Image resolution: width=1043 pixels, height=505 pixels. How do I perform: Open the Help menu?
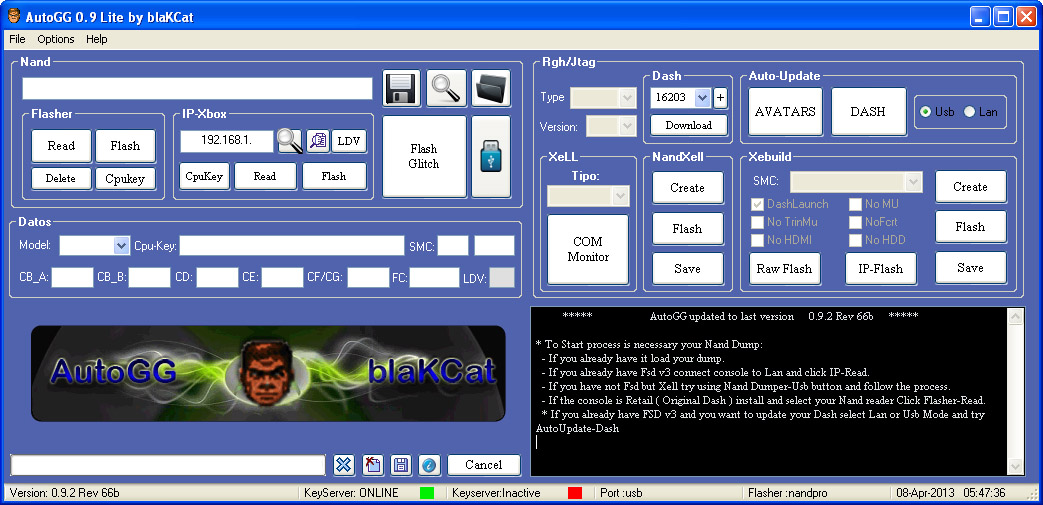click(96, 39)
